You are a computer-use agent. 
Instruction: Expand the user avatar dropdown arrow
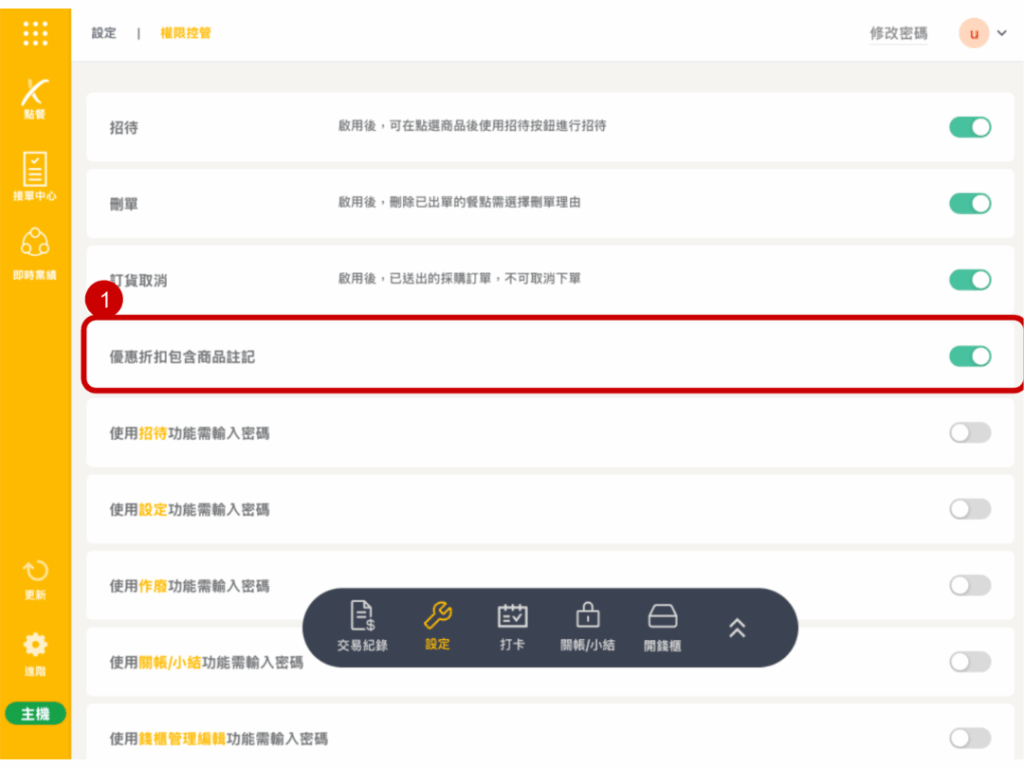1002,34
